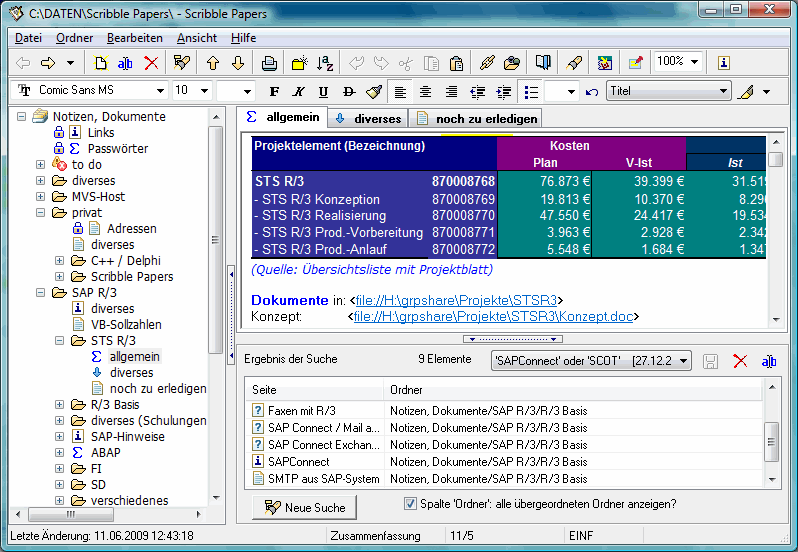
Task: Select 'VB-Sollzahlen' in the tree
Action: pyautogui.click(x=126, y=325)
